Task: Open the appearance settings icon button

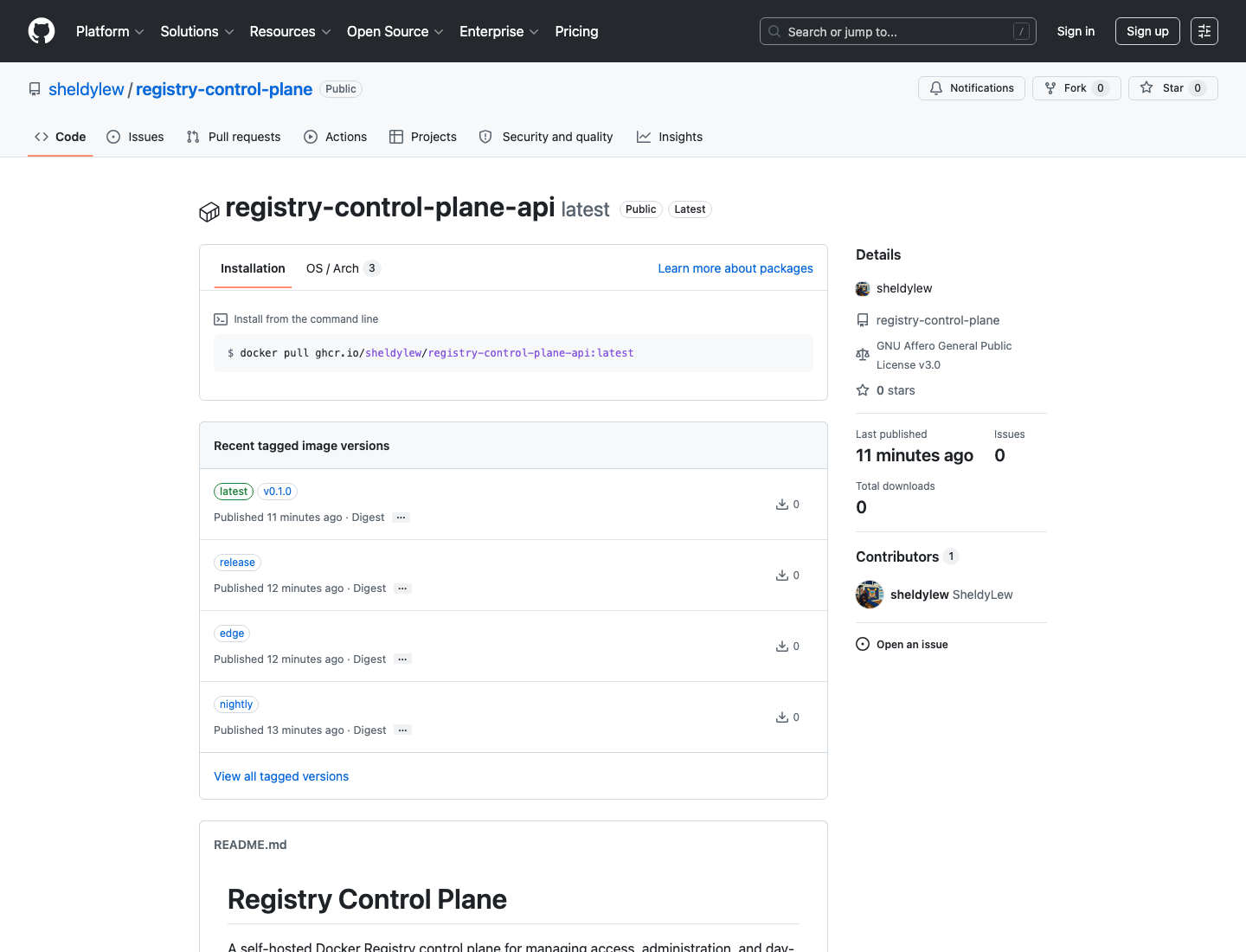Action: point(1204,31)
